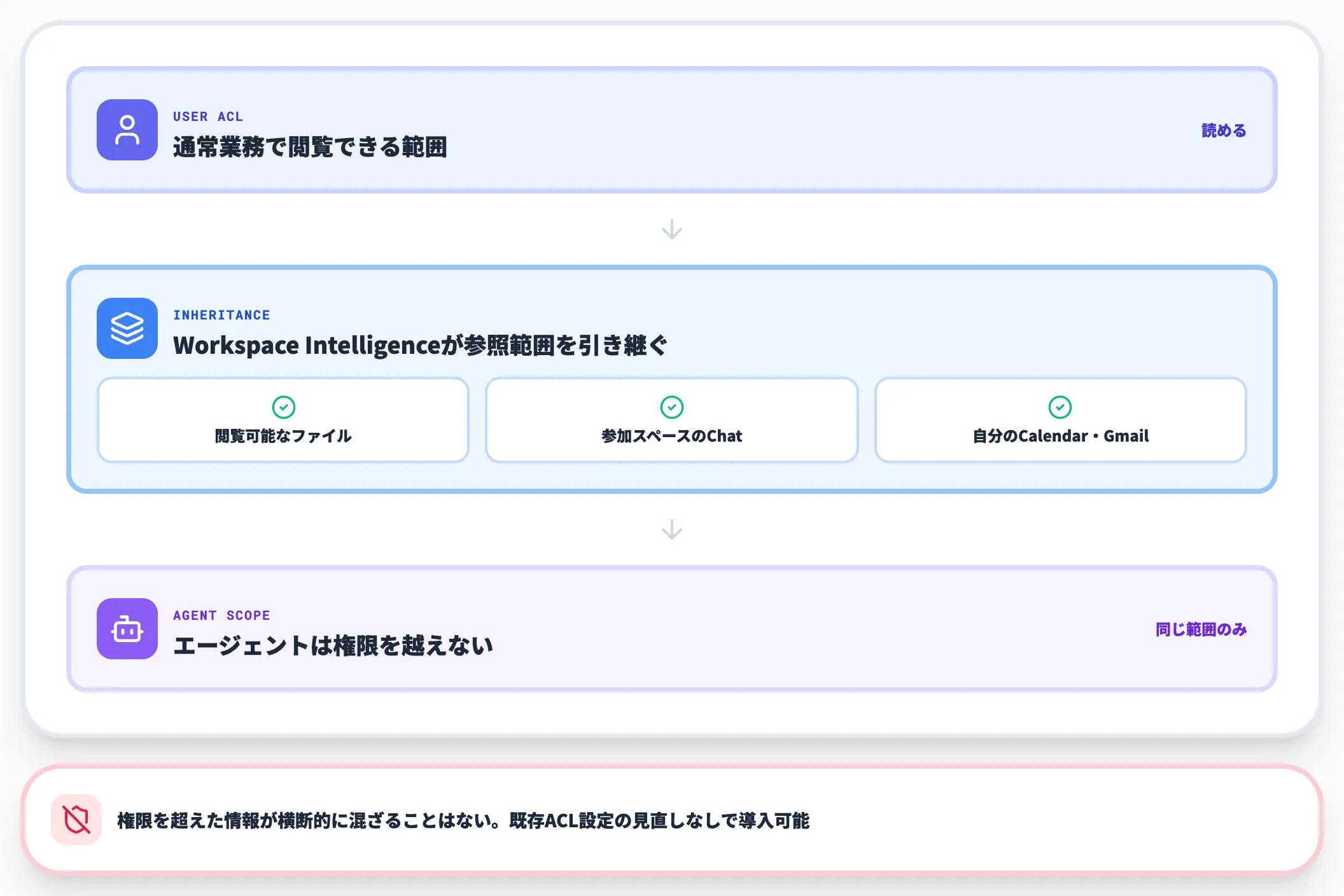Toggle the 閲覧可能なファイル card
The height and width of the screenshot is (896, 1344).
click(x=283, y=420)
